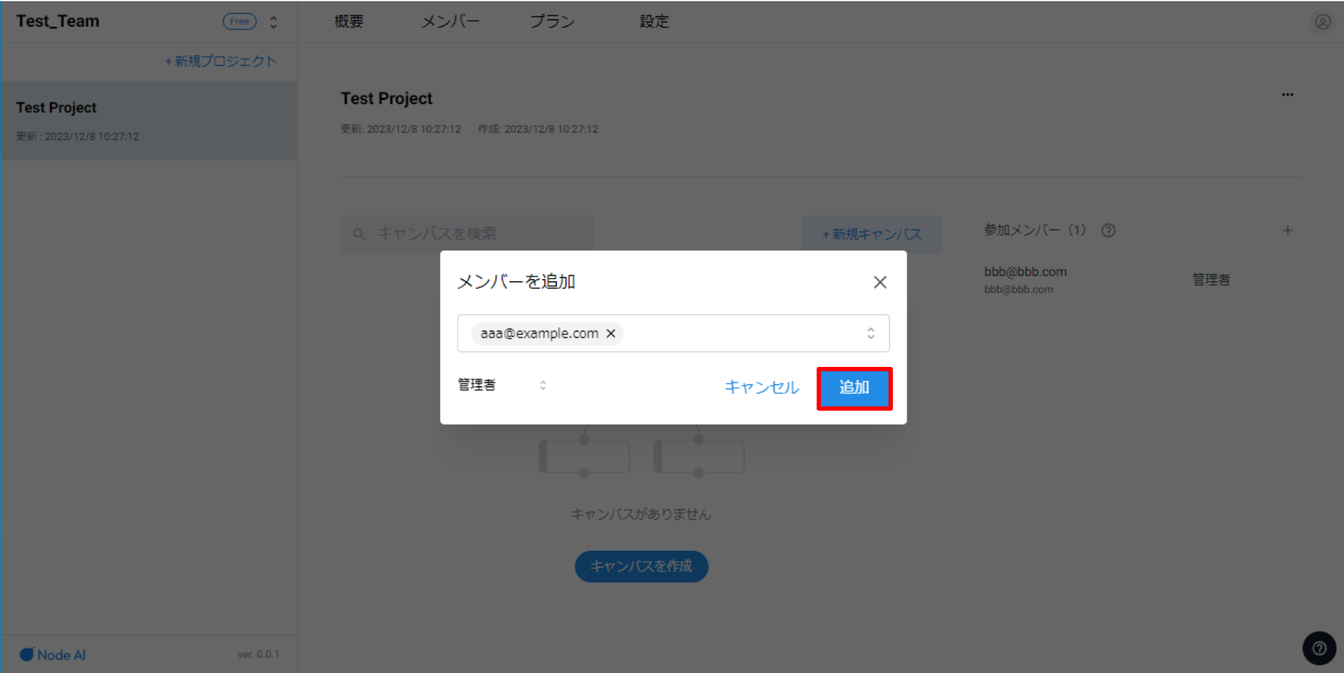Click the 参加メンバー (1) label

pos(1035,230)
